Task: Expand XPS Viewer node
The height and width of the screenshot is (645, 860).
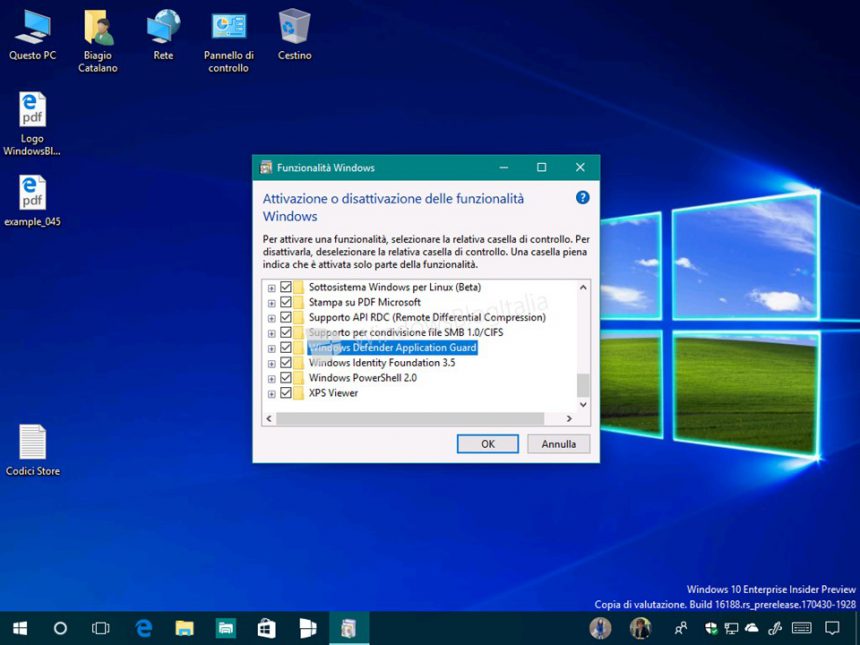Action: click(x=271, y=394)
